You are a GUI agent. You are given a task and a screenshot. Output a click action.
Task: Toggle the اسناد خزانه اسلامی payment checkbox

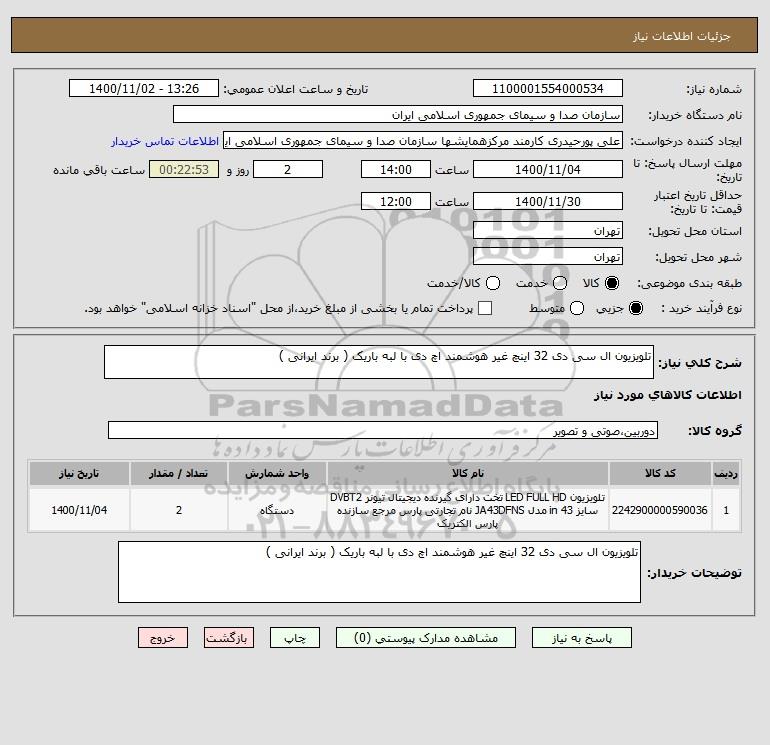pos(485,308)
